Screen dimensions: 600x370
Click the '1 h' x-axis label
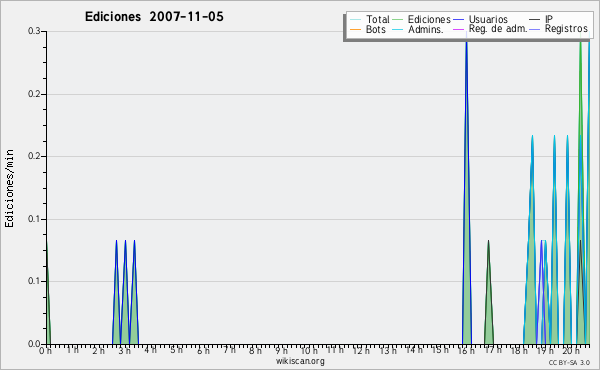(x=72, y=350)
